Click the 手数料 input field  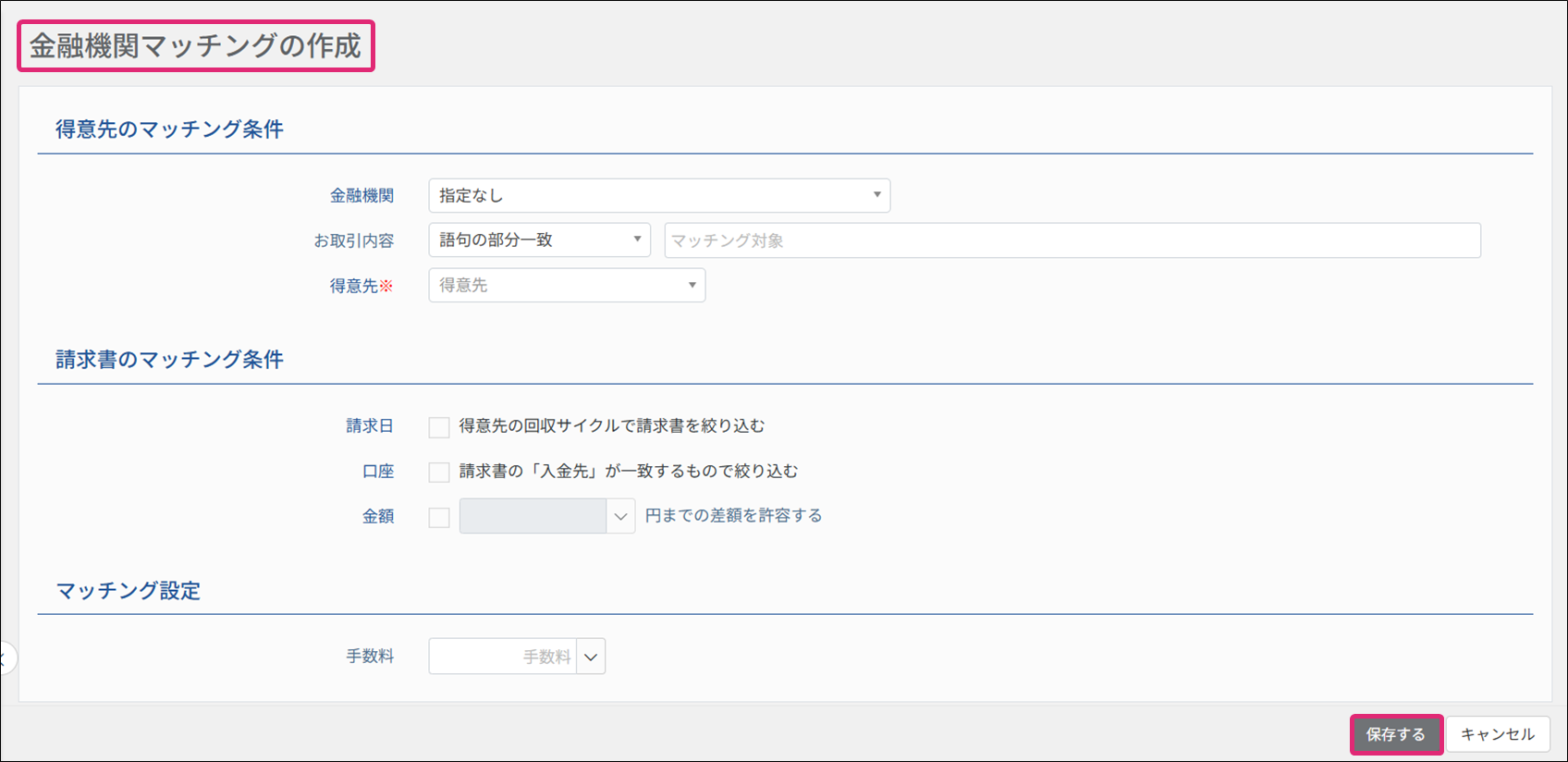coord(502,657)
